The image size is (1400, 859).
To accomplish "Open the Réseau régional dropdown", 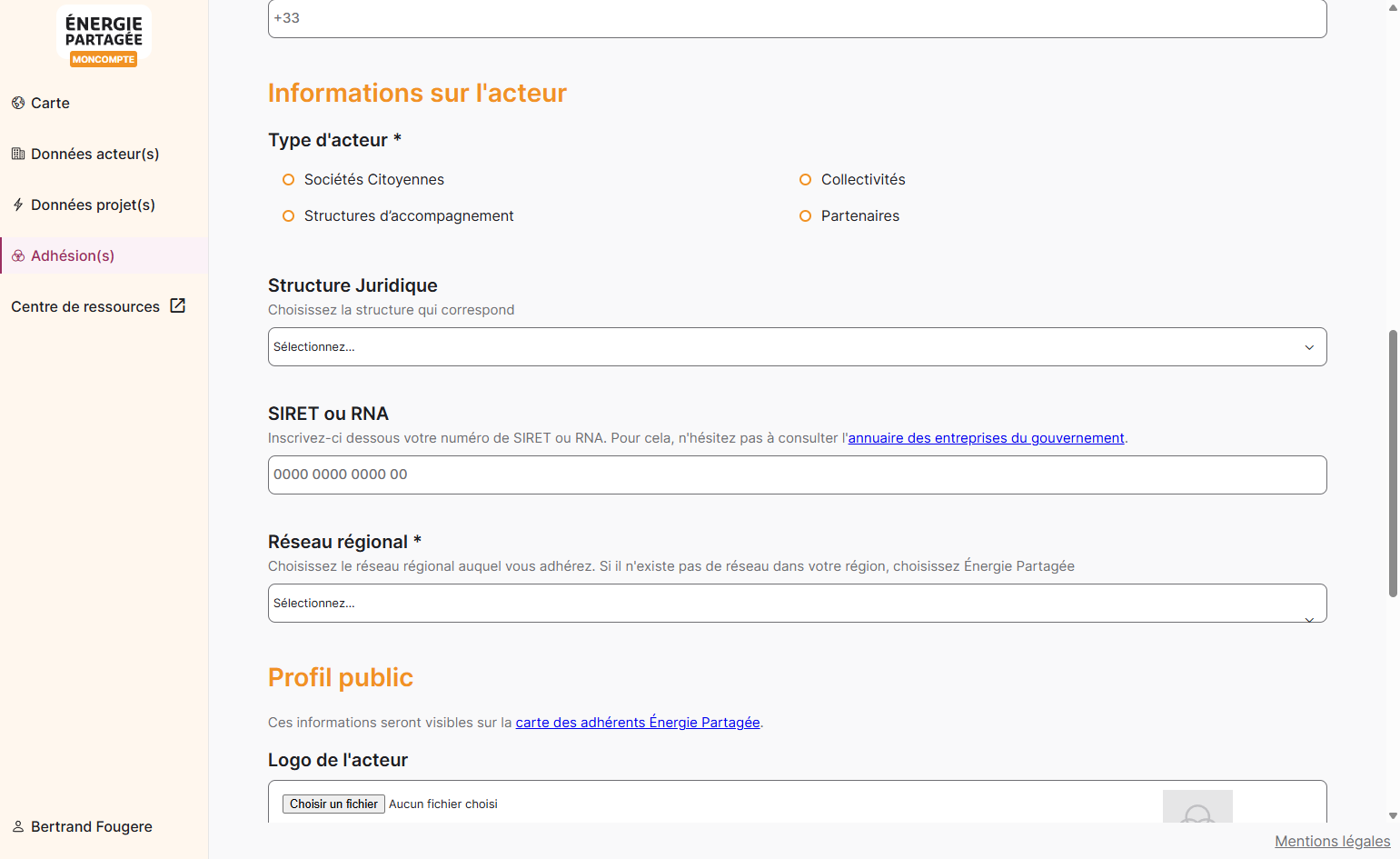I will pos(797,603).
